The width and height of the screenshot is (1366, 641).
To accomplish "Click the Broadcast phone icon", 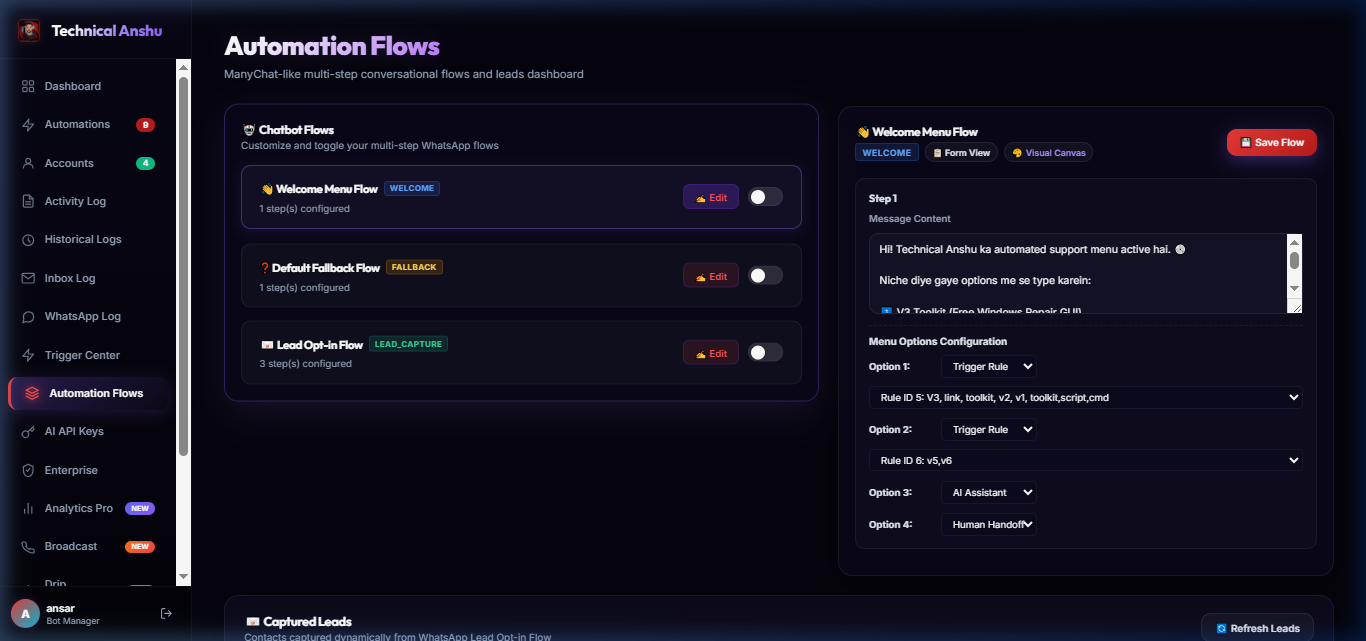I will click(28, 546).
